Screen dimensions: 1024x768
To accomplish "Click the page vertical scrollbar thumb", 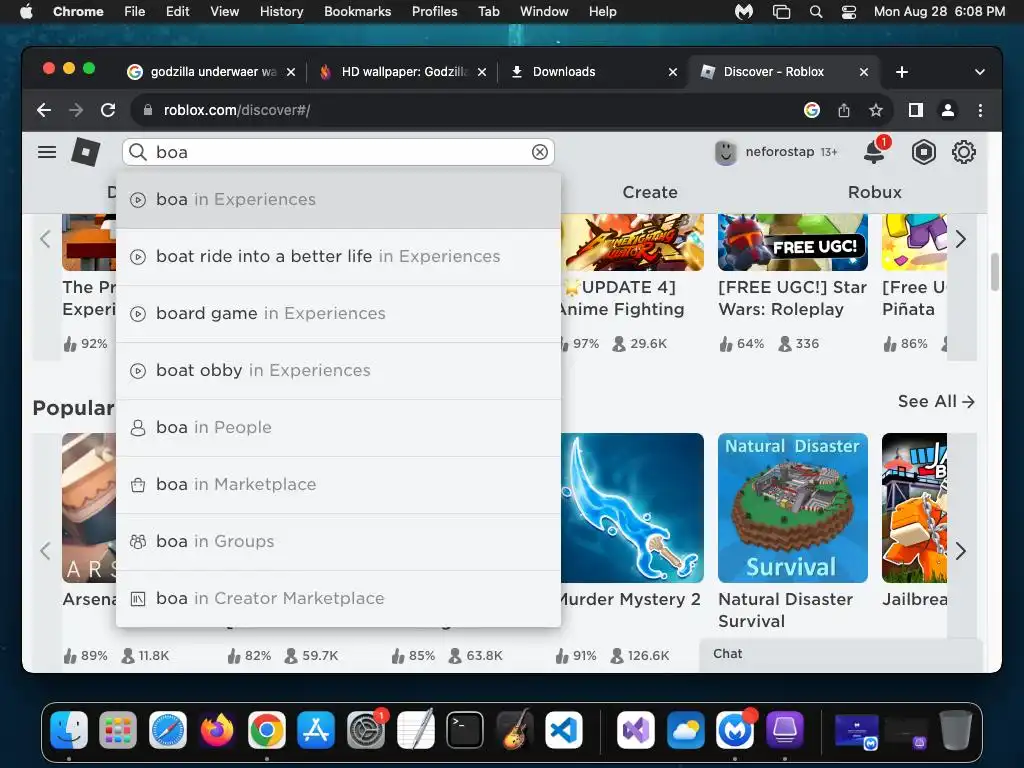I will [x=995, y=272].
